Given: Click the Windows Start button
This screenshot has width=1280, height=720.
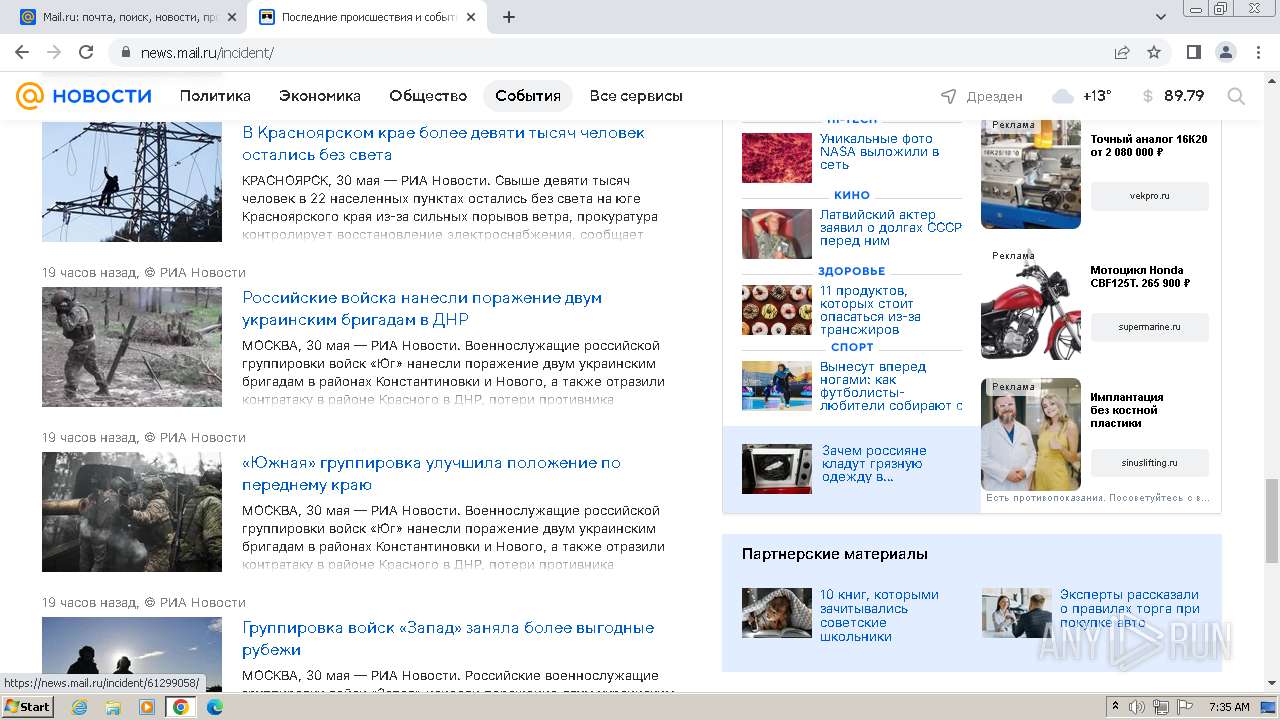Looking at the screenshot, I should pyautogui.click(x=27, y=707).
